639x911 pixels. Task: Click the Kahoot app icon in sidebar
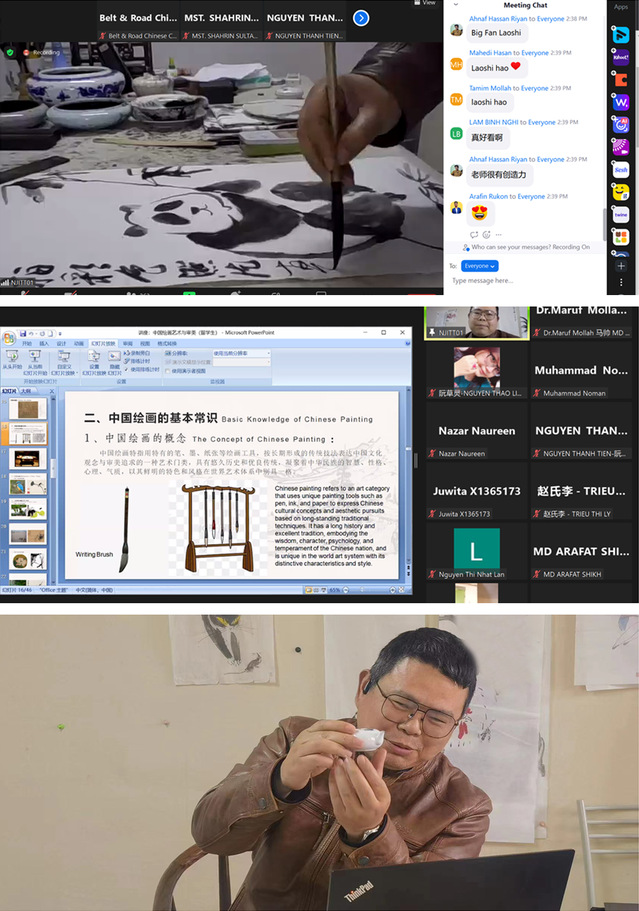[x=621, y=57]
